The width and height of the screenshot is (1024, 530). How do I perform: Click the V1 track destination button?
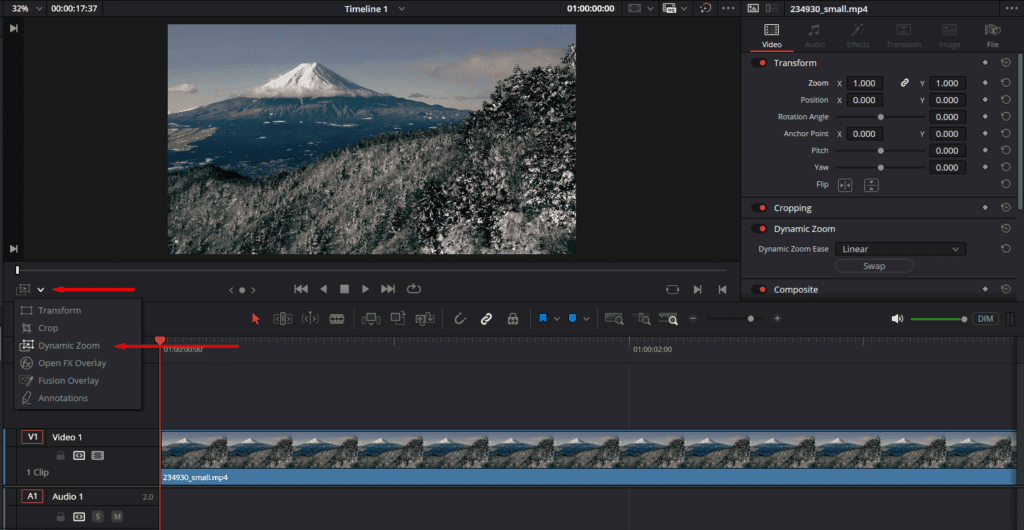[32, 437]
